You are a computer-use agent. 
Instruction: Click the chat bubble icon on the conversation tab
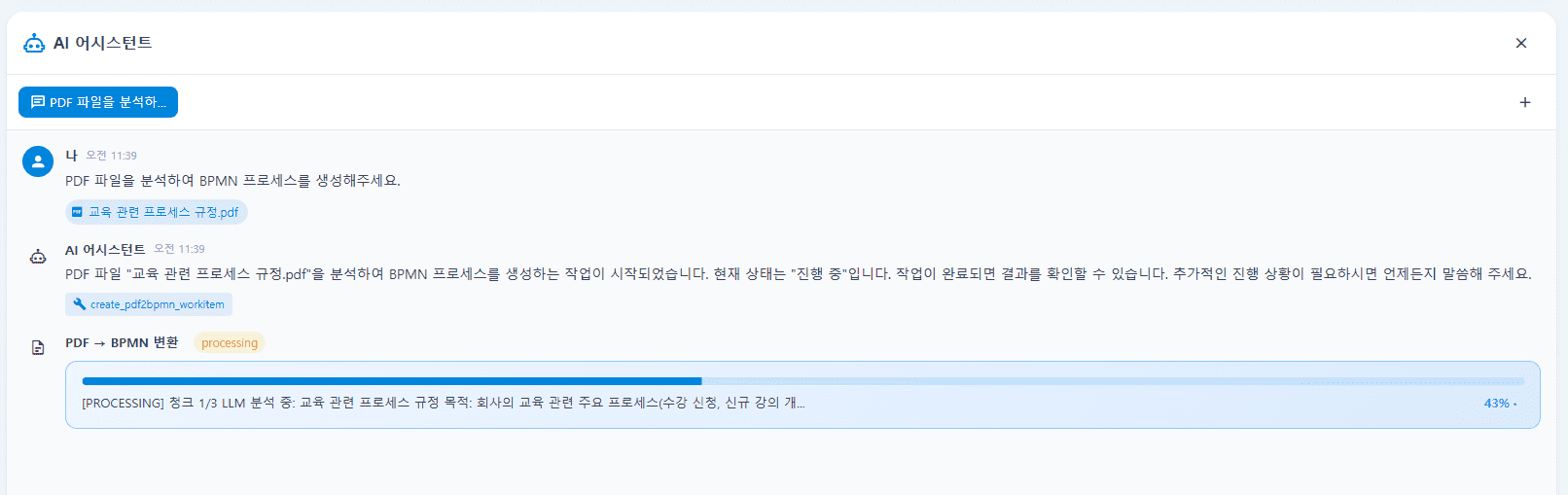click(x=38, y=102)
